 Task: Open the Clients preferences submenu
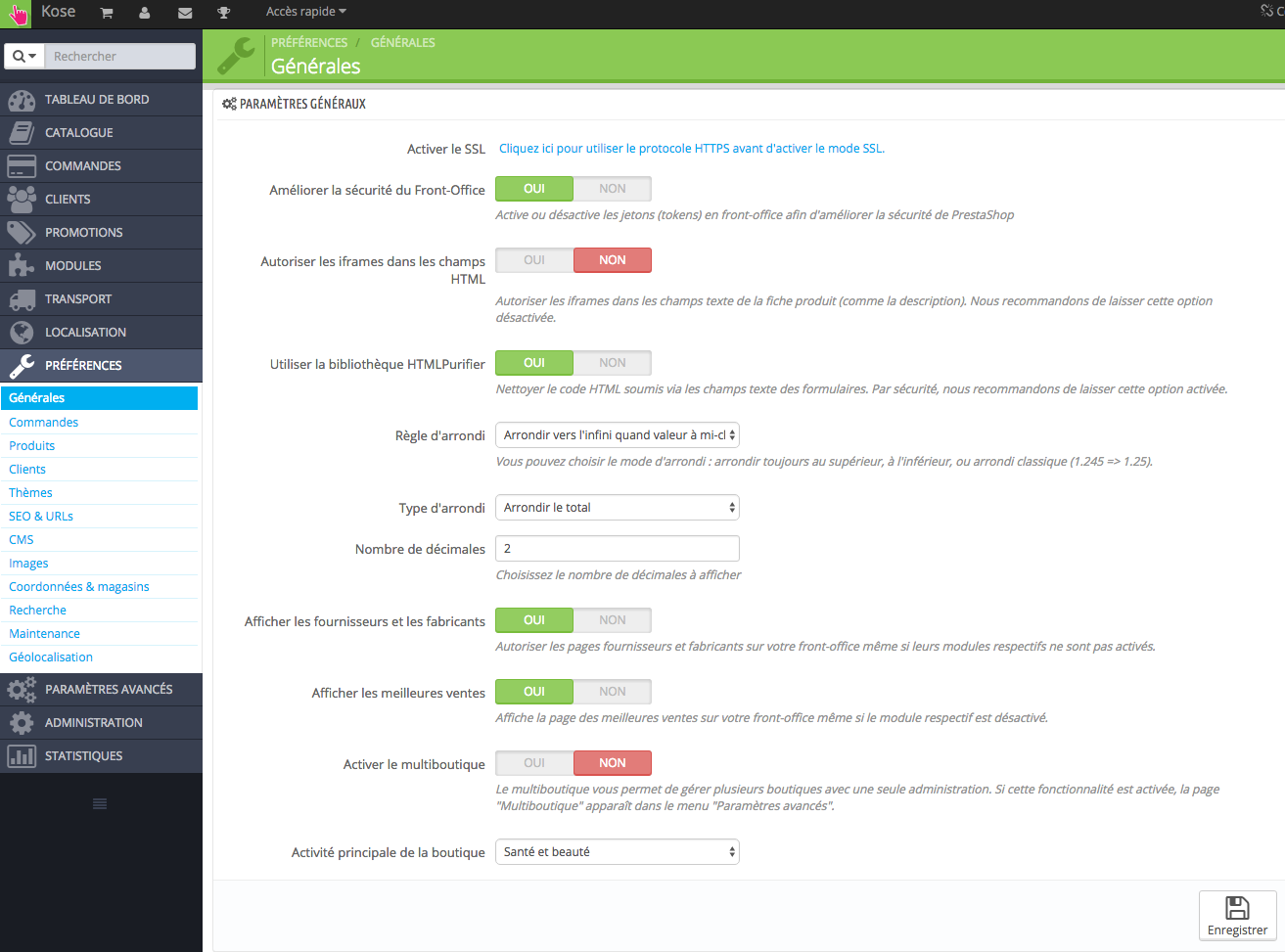tap(27, 470)
